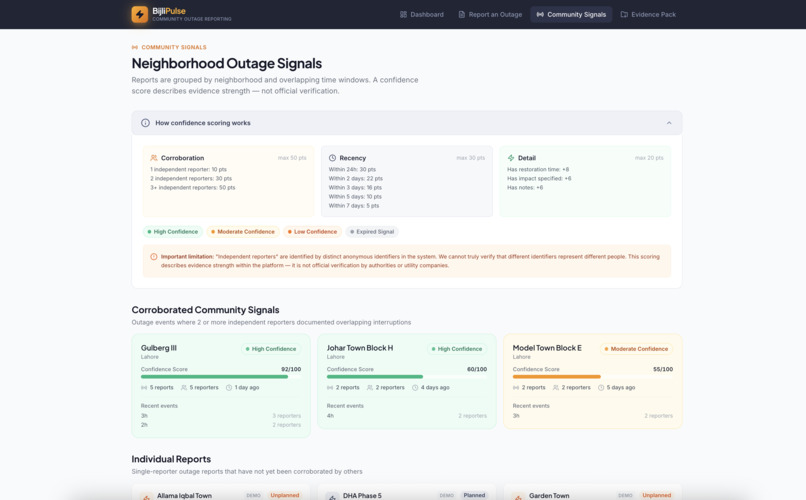The image size is (806, 500).
Task: Click the Neighborhood Outage Signals heading
Action: [227, 63]
